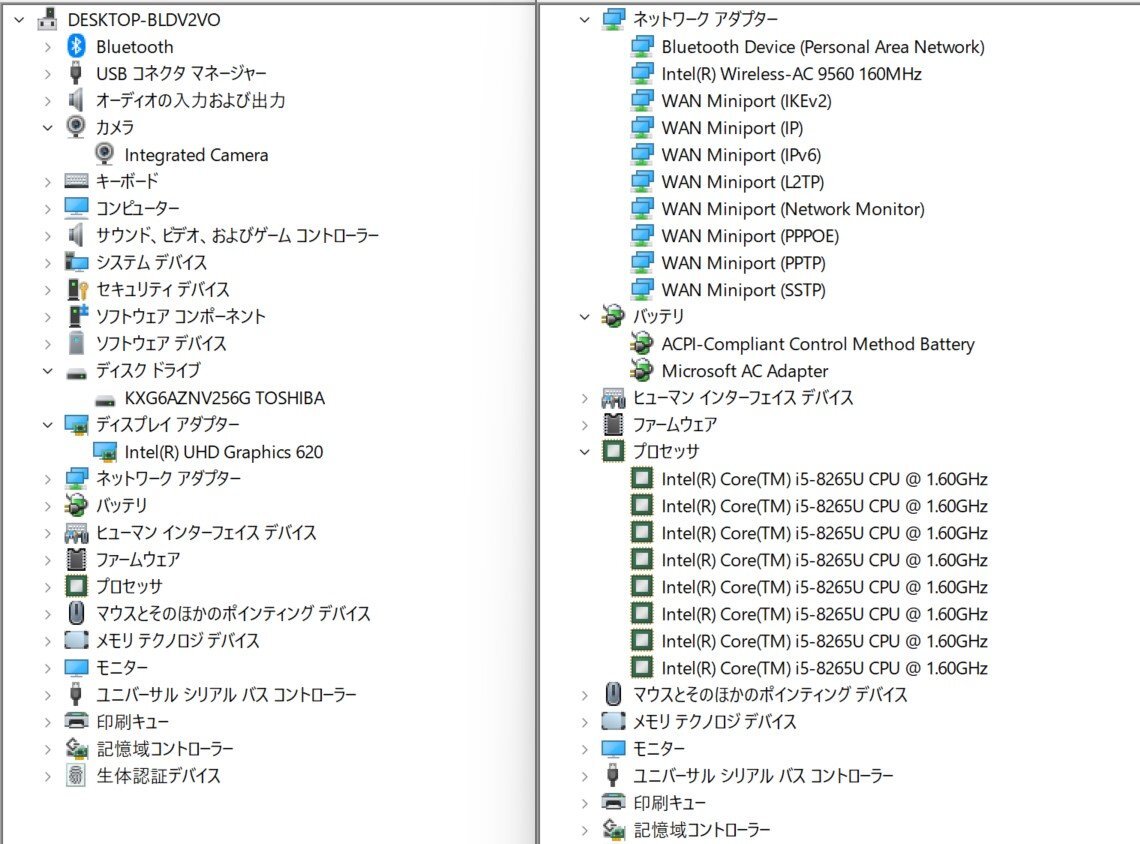
Task: Select the Integrated Camera device
Action: pyautogui.click(x=196, y=155)
